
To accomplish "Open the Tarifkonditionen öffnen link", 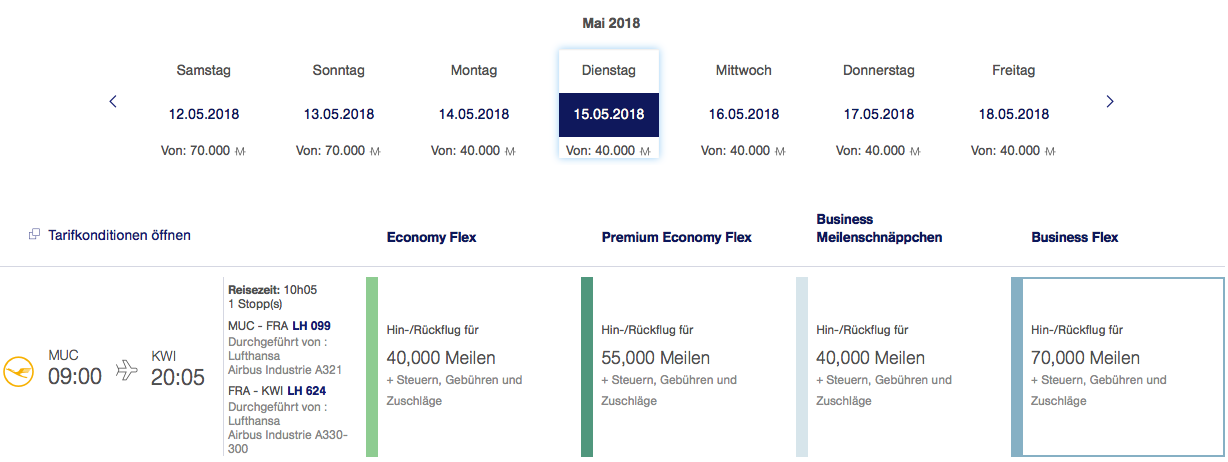I will click(x=119, y=235).
